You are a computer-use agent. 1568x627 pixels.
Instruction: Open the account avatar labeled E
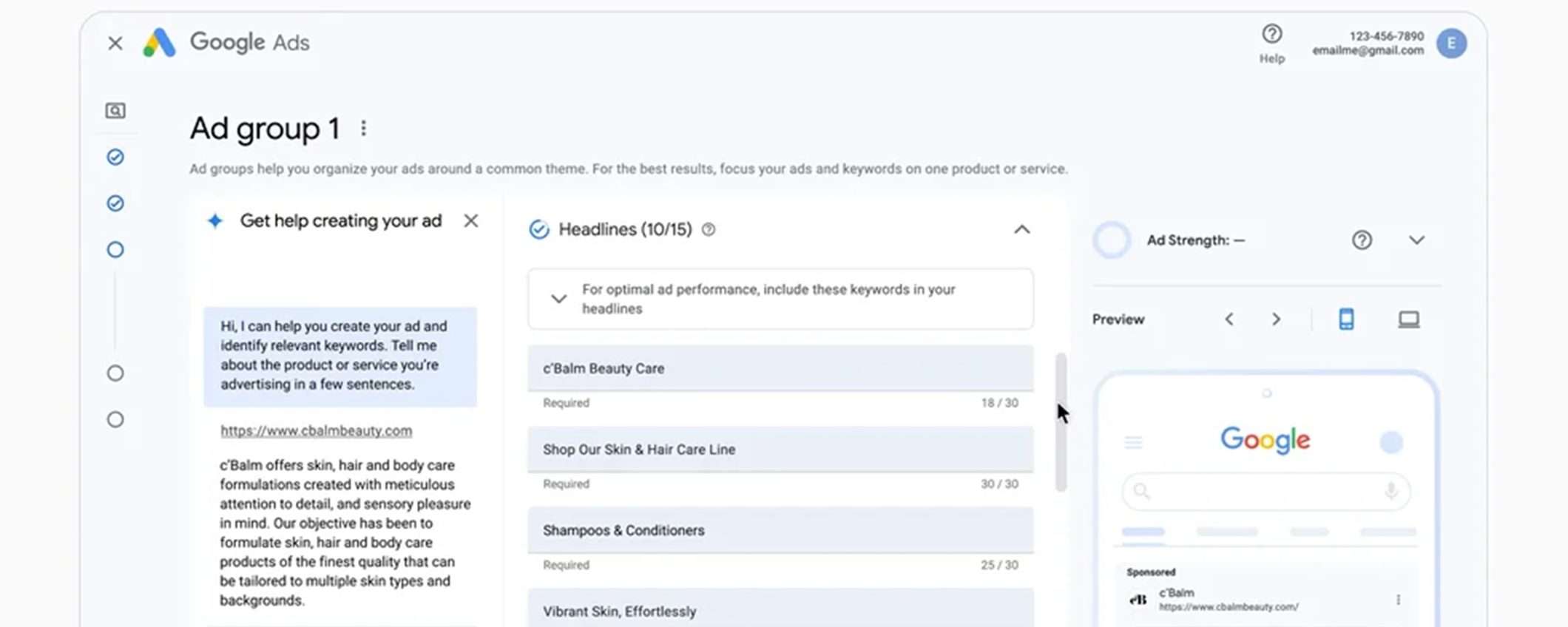point(1451,44)
